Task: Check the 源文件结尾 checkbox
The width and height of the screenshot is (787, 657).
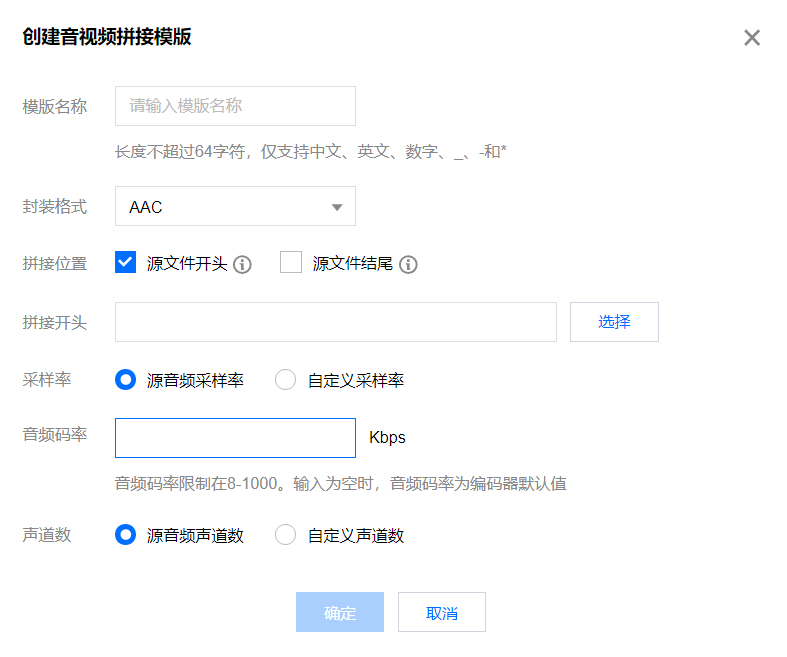Action: [x=291, y=262]
